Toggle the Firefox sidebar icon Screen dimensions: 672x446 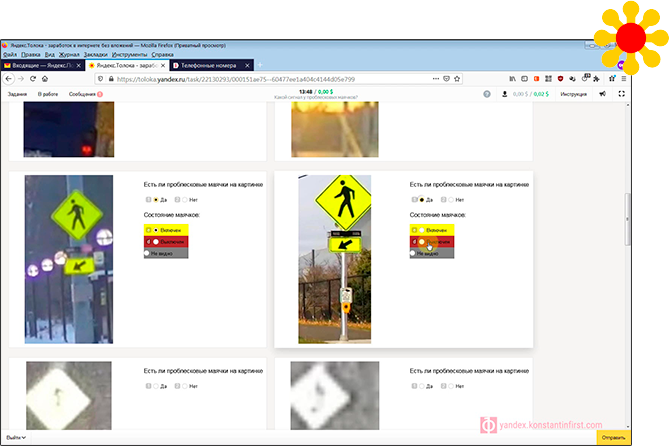coord(524,79)
